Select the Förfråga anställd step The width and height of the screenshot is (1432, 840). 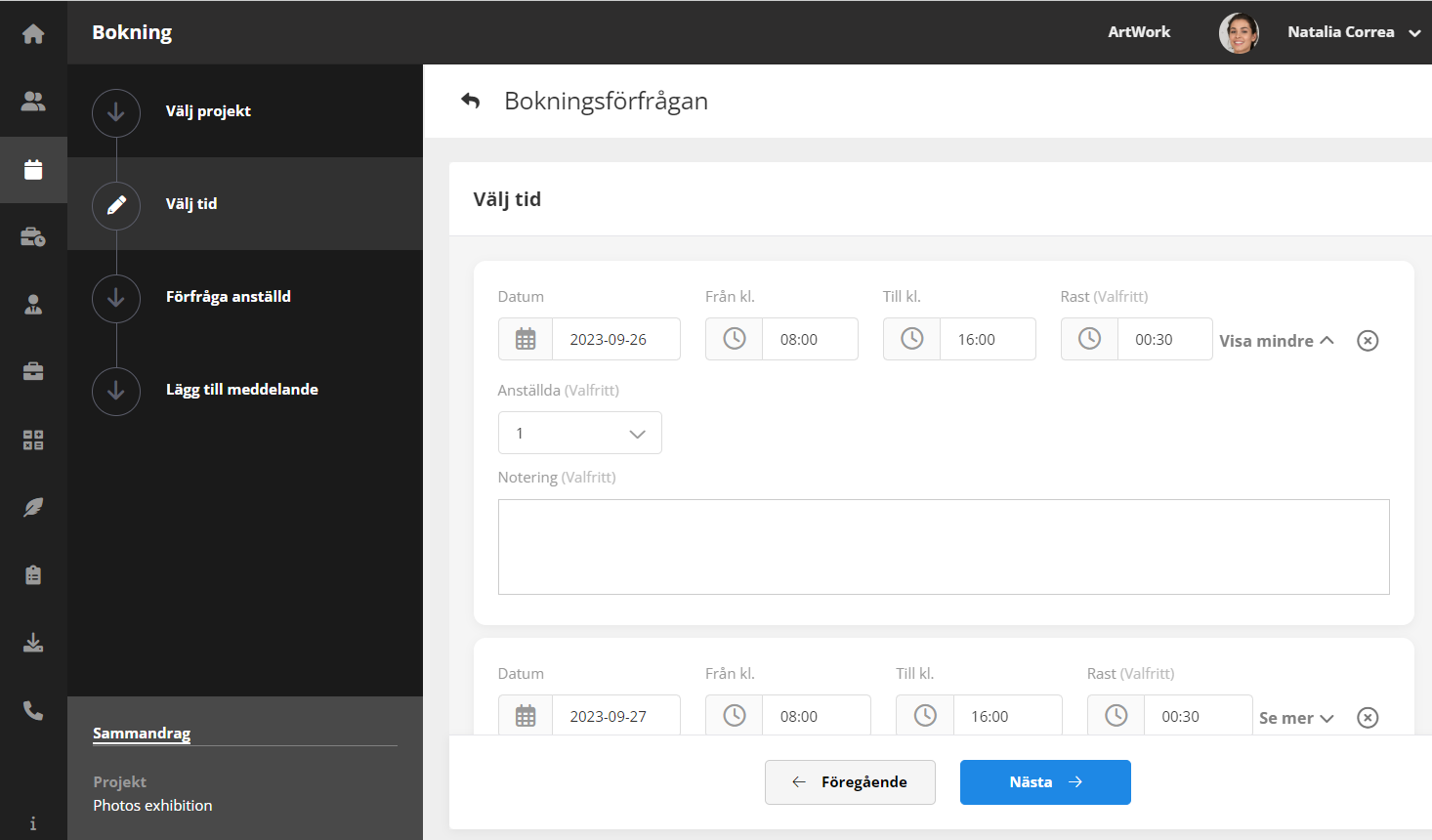tap(228, 297)
